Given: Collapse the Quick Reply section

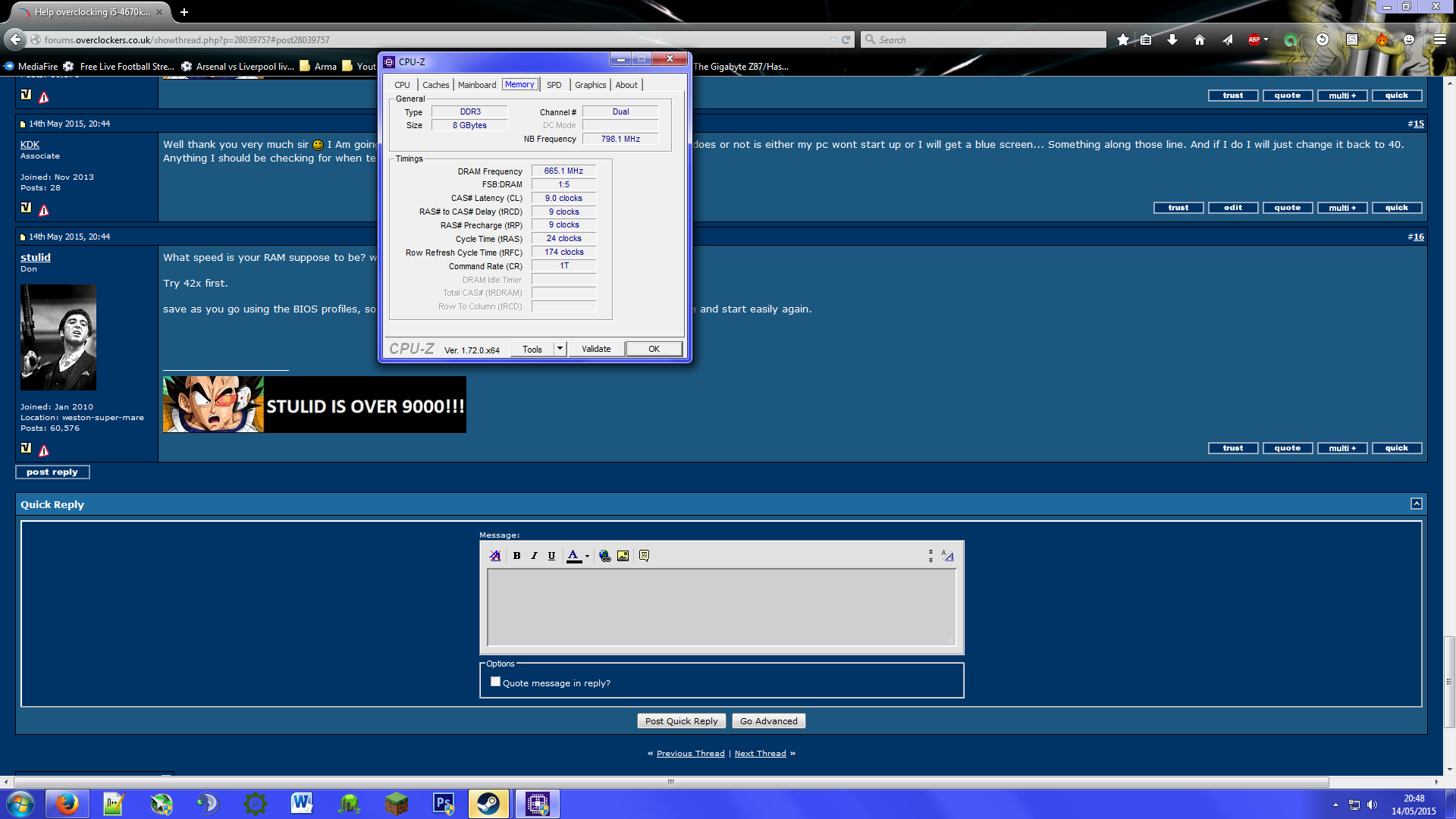Looking at the screenshot, I should click(1416, 504).
